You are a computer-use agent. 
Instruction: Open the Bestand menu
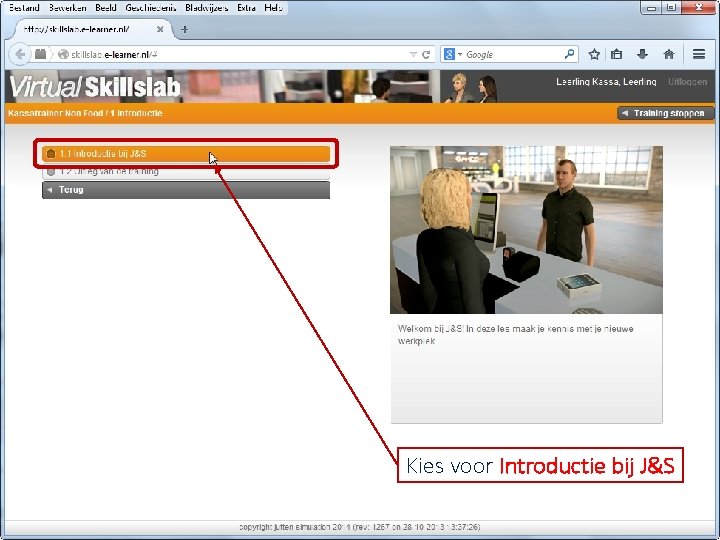[24, 7]
